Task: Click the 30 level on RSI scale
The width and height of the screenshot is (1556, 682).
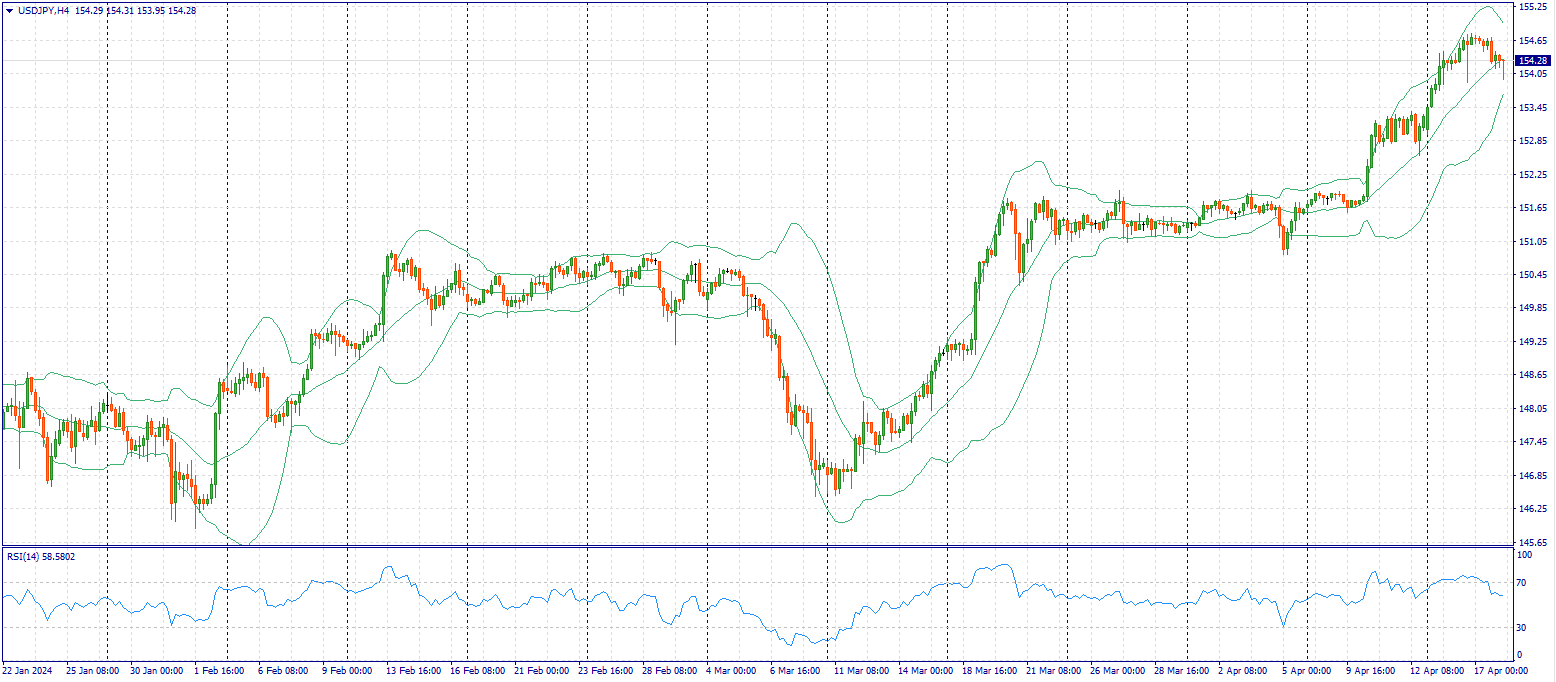Action: [x=1523, y=628]
